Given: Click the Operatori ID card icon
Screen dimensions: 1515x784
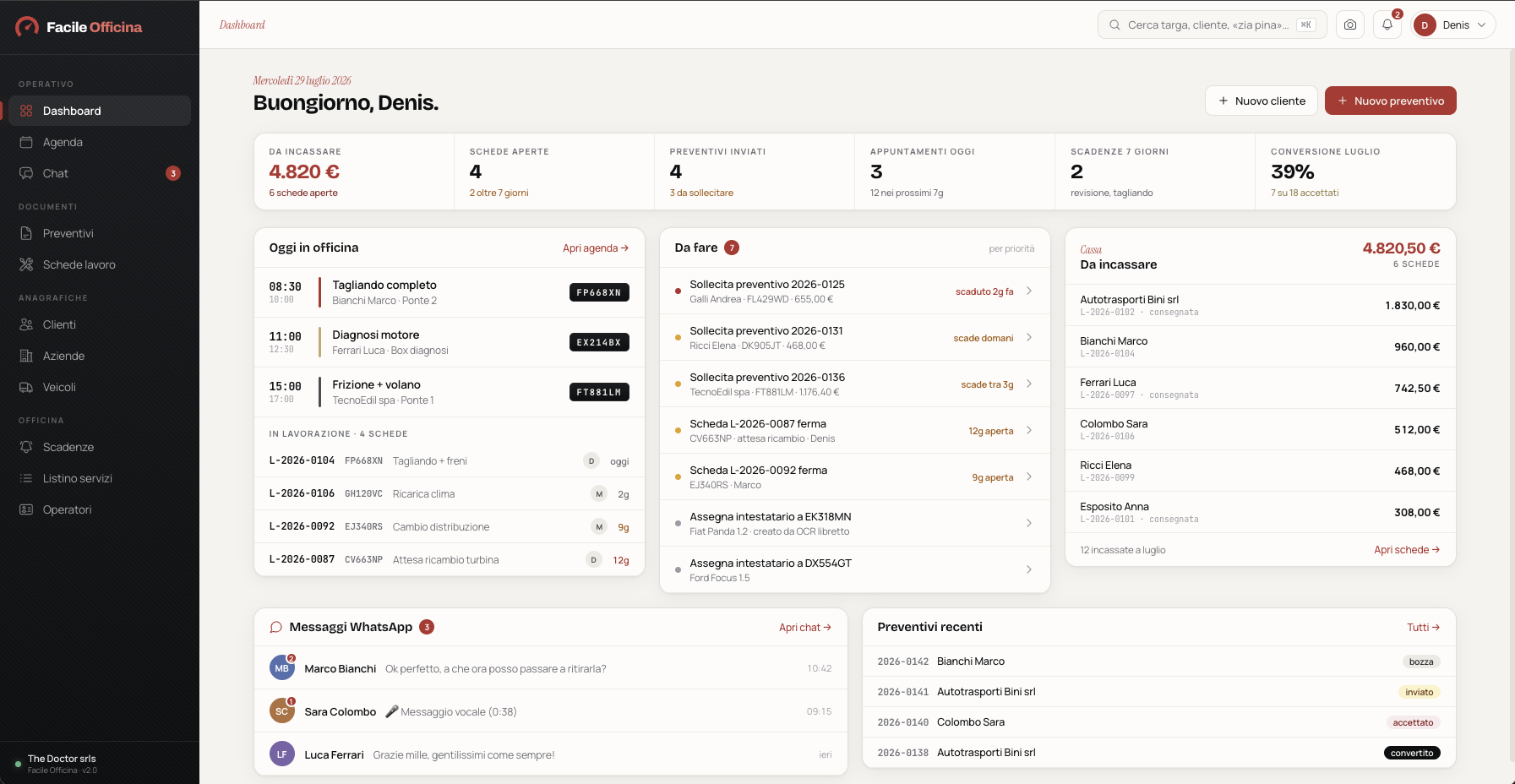Looking at the screenshot, I should click(x=26, y=509).
